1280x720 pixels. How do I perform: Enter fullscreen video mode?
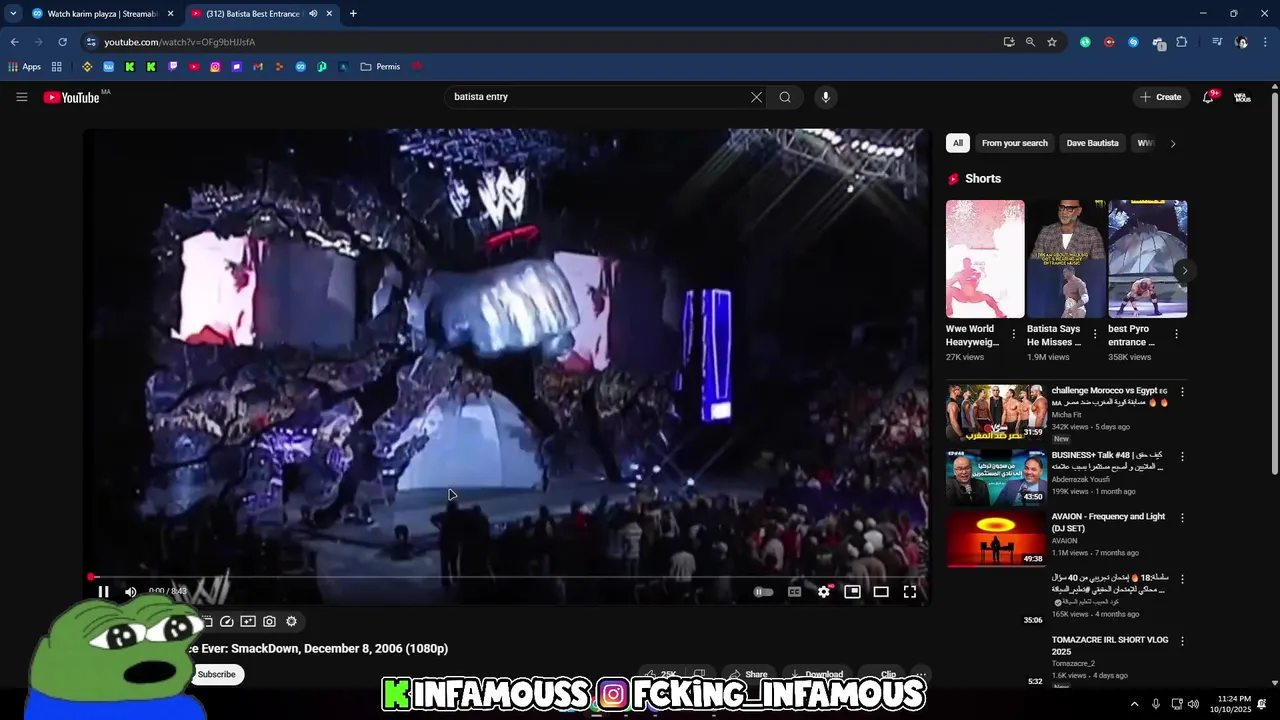coord(910,592)
